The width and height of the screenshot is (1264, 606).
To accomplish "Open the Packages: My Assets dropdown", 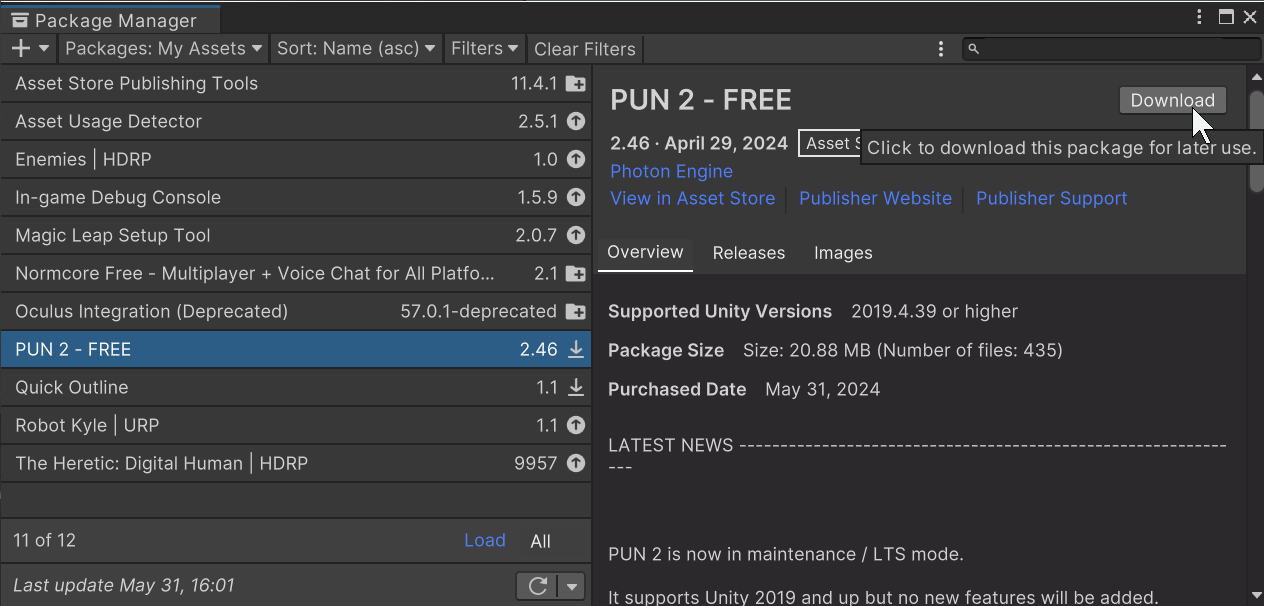I will 163,48.
